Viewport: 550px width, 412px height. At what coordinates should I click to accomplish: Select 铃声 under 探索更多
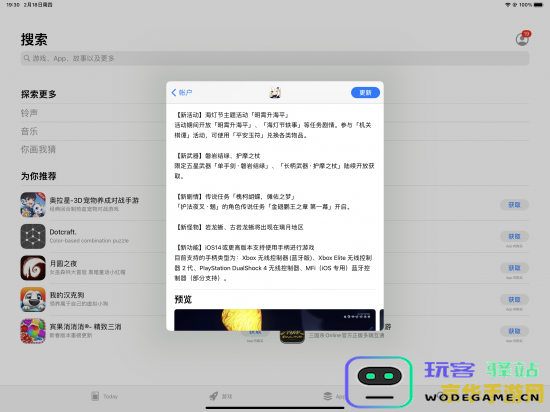point(29,113)
